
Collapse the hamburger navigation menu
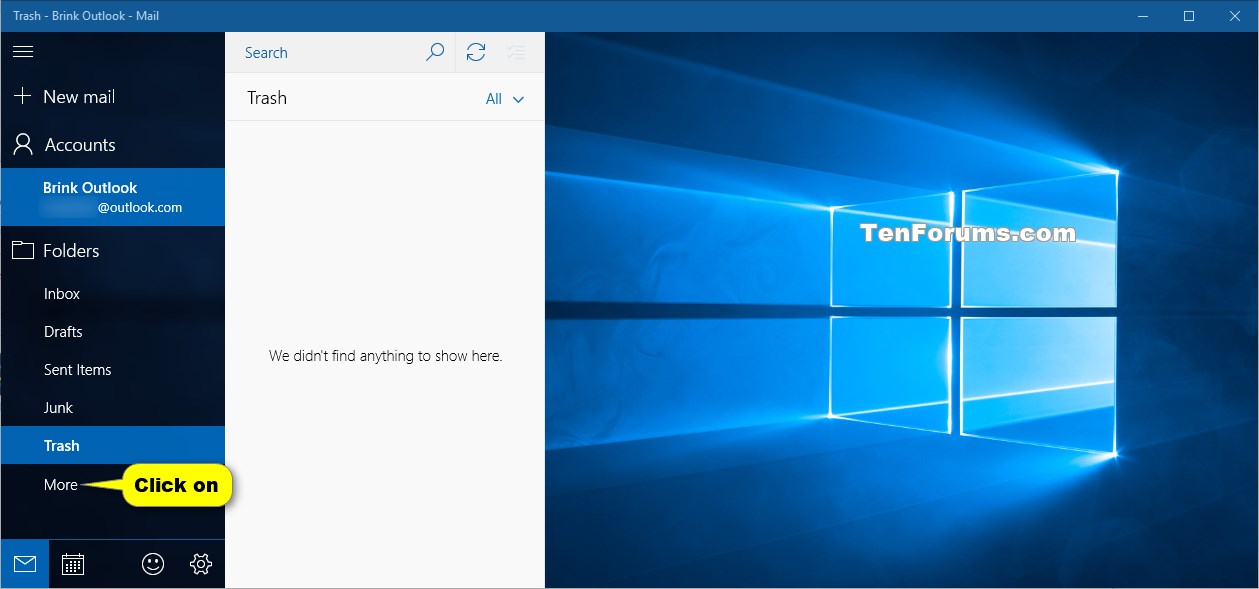point(23,52)
